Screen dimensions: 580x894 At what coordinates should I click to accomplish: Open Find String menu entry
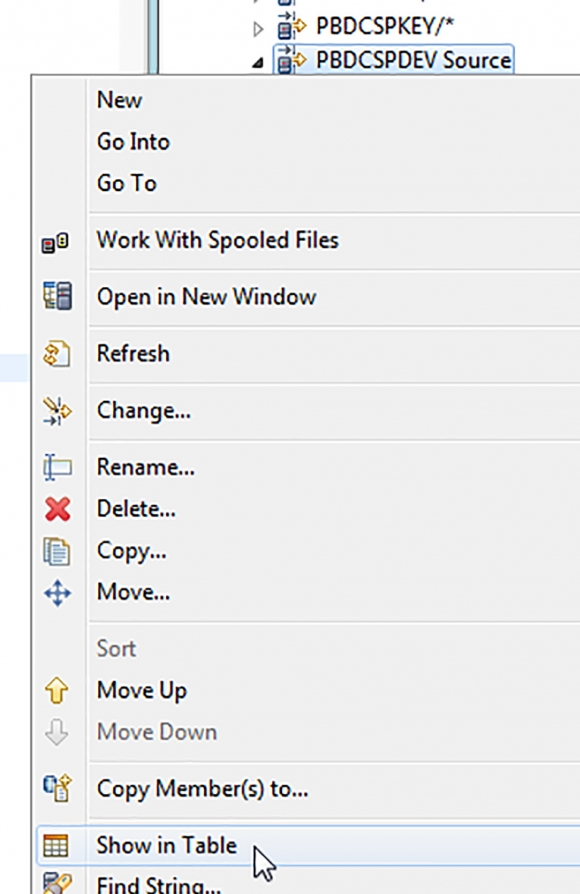click(159, 884)
